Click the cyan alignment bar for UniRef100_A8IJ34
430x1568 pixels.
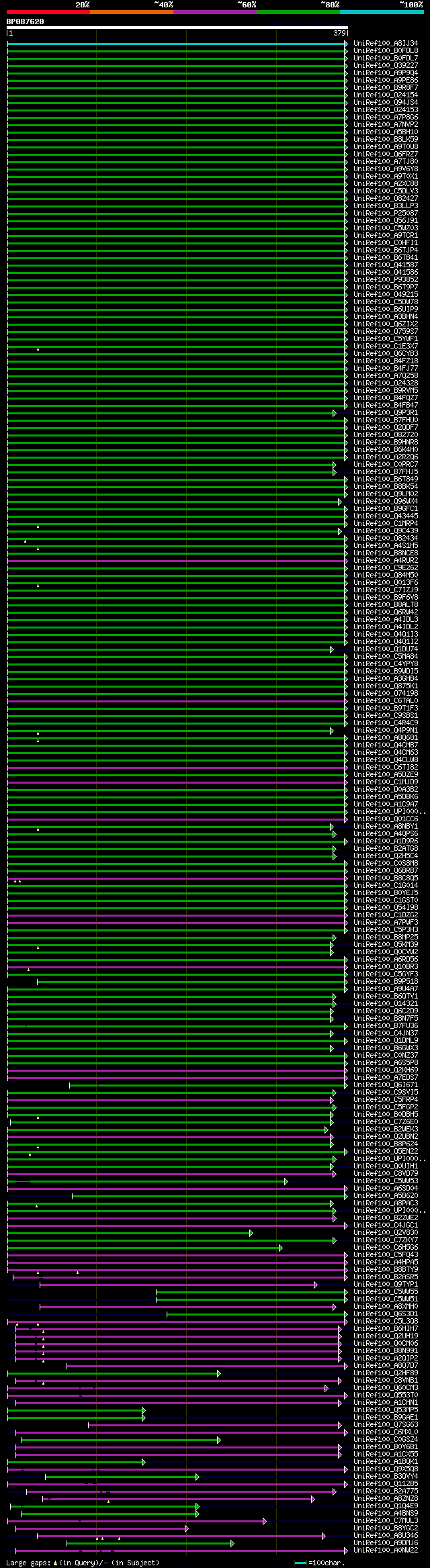point(177,44)
